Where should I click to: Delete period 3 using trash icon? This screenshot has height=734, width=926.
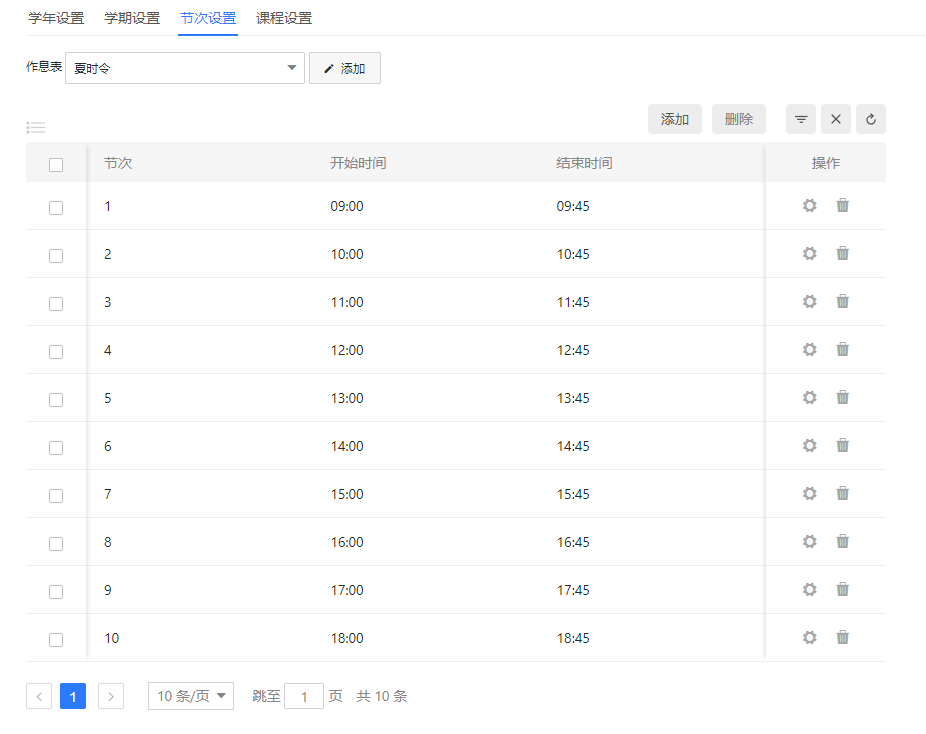843,301
